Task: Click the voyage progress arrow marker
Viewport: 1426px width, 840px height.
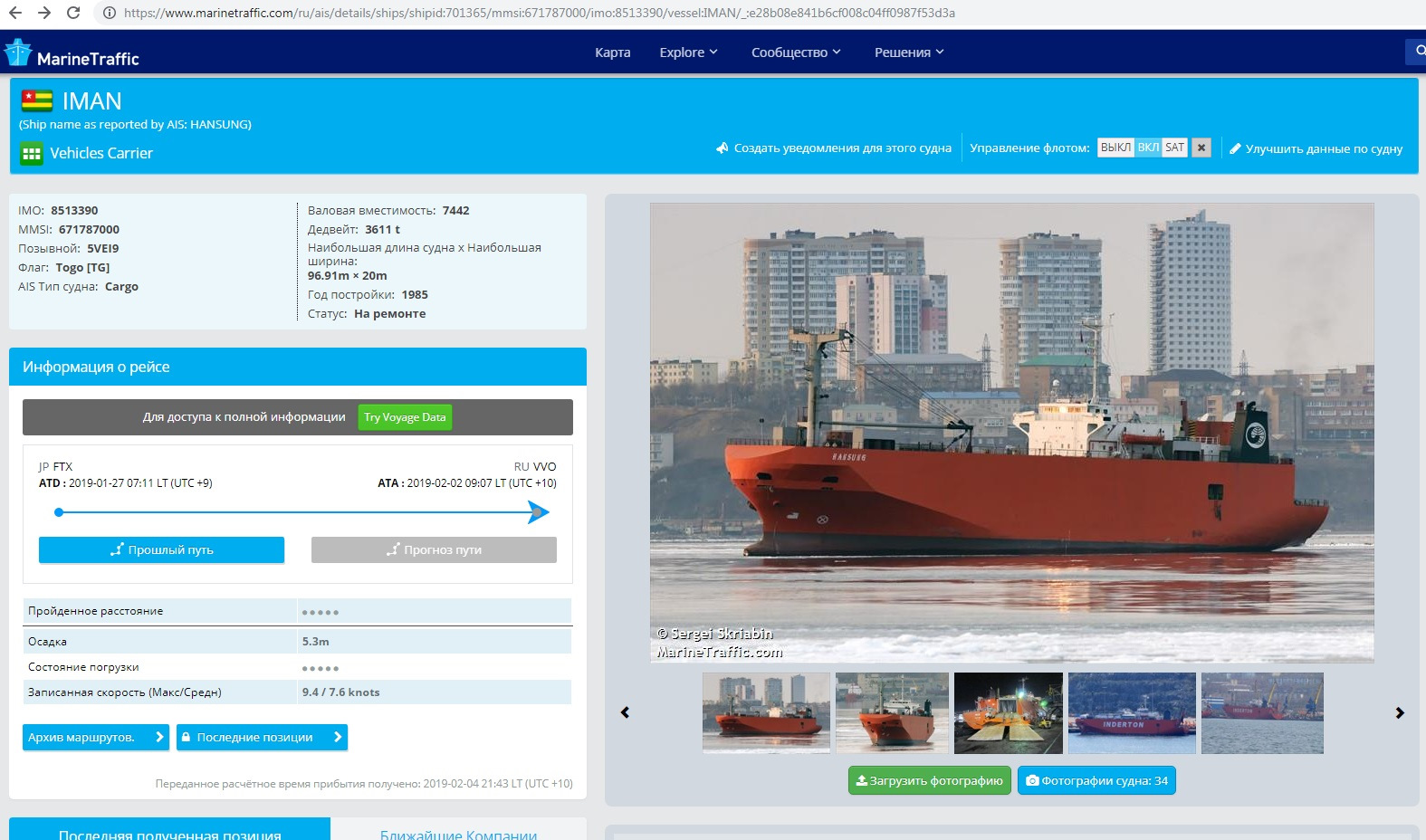Action: pos(538,512)
